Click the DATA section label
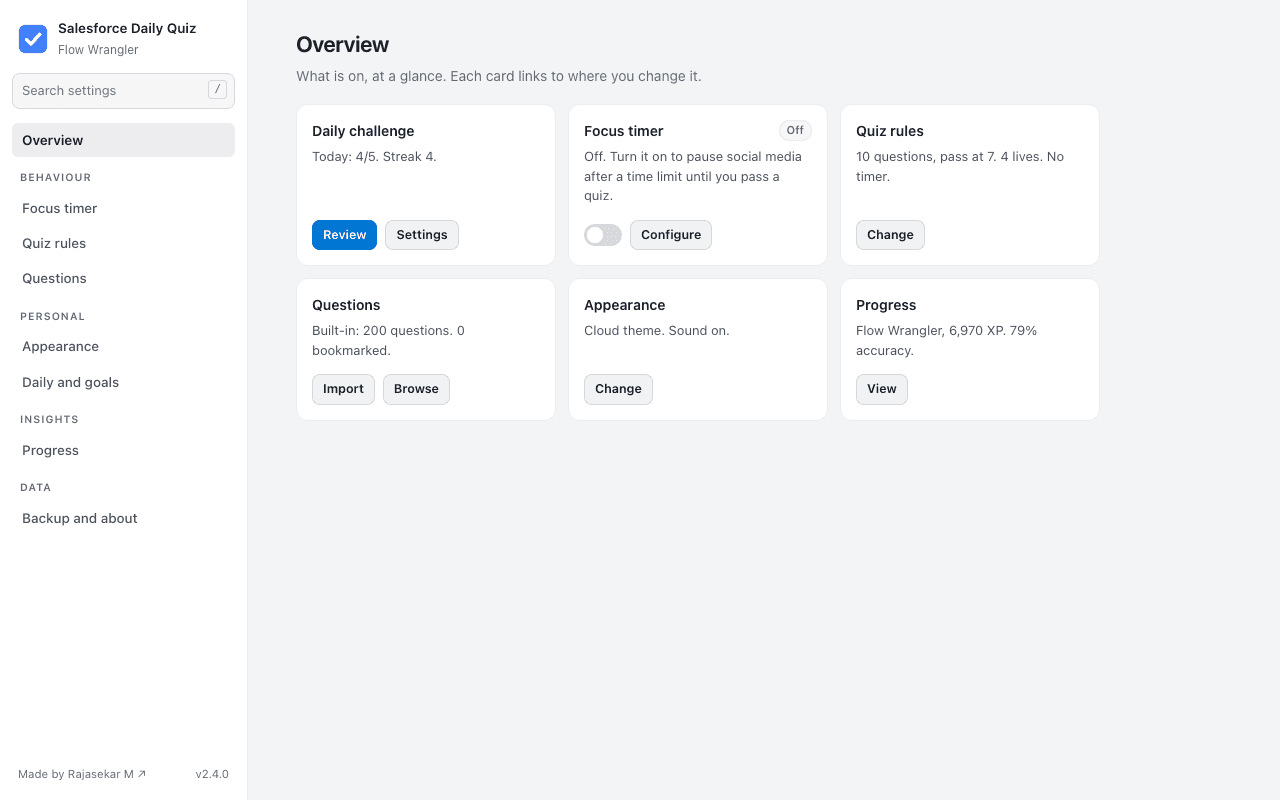The width and height of the screenshot is (1280, 800). (35, 487)
